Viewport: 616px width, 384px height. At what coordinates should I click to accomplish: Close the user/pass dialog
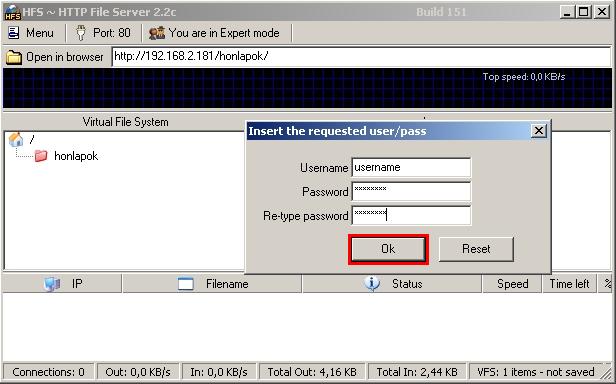pyautogui.click(x=539, y=131)
